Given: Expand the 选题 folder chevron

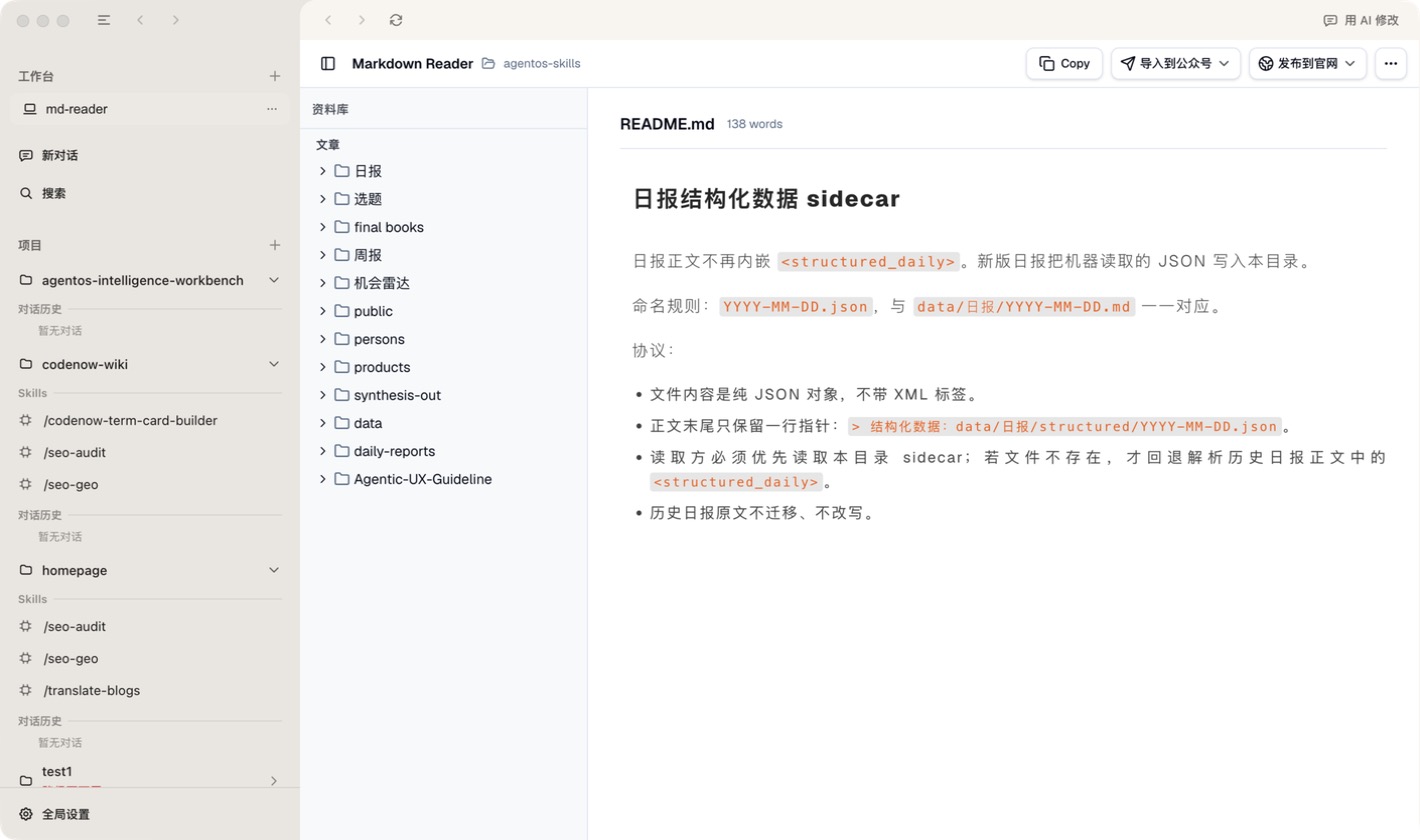Looking at the screenshot, I should coord(323,199).
